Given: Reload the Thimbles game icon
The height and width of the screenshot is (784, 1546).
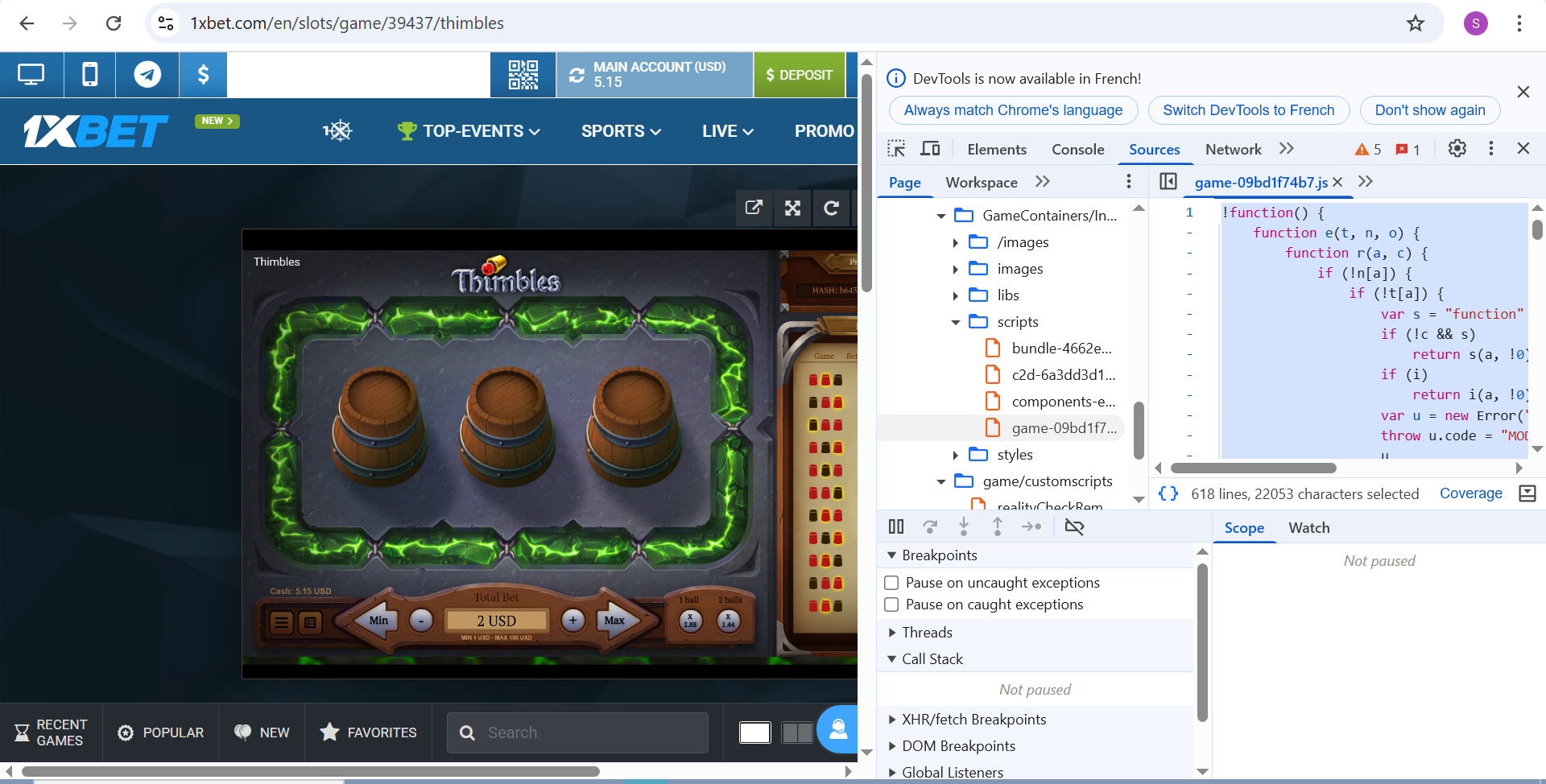Looking at the screenshot, I should [x=832, y=208].
